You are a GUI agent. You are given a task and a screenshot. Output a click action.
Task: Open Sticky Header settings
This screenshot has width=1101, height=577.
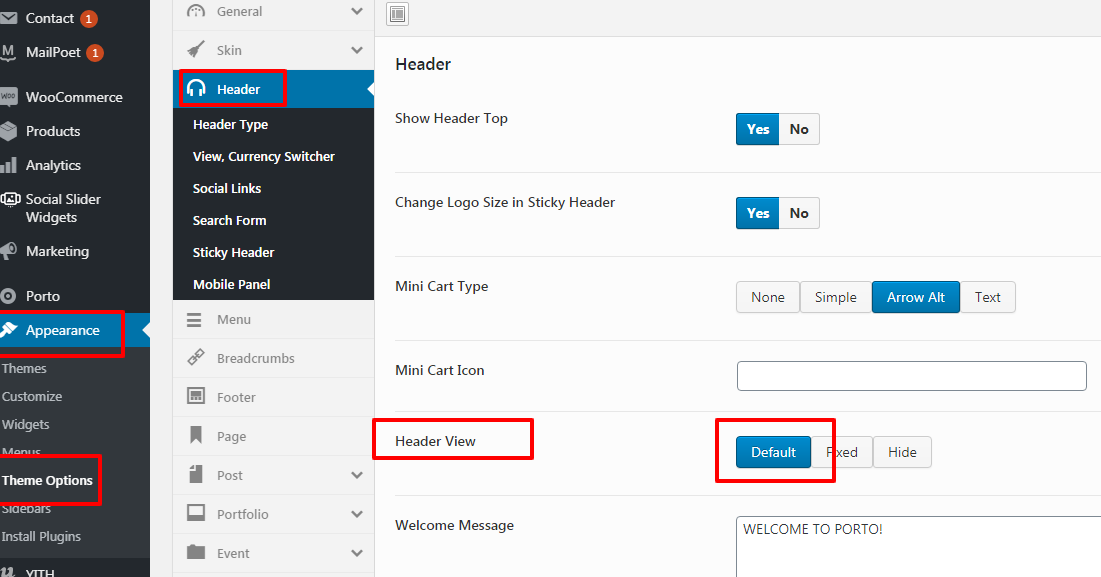point(233,253)
